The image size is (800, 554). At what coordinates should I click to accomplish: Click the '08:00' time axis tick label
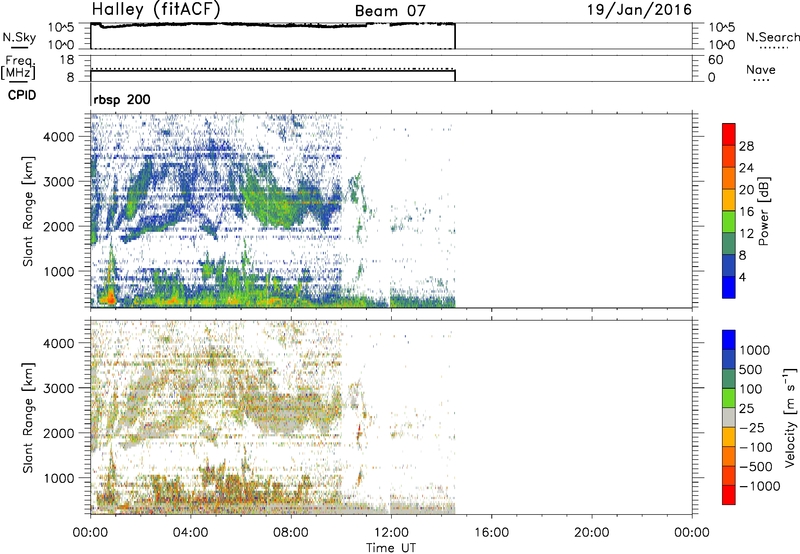click(x=291, y=533)
